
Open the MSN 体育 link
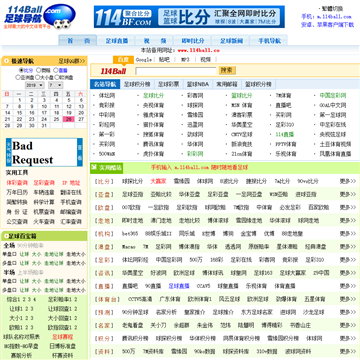242,105
